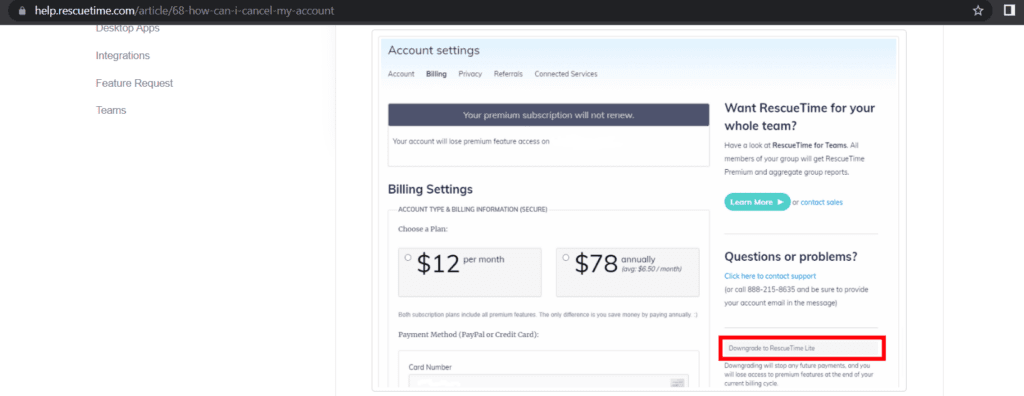Click 'Your account will lose premium feature access' text
The width and height of the screenshot is (1024, 396).
click(x=471, y=141)
